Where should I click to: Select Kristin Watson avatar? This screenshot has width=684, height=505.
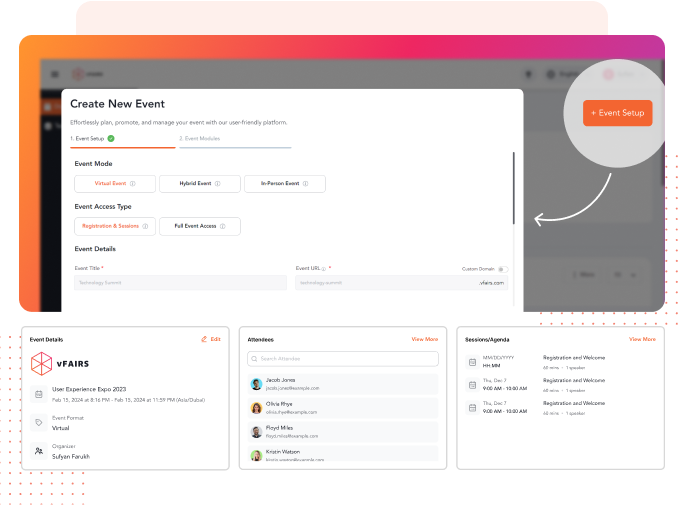[x=256, y=456]
